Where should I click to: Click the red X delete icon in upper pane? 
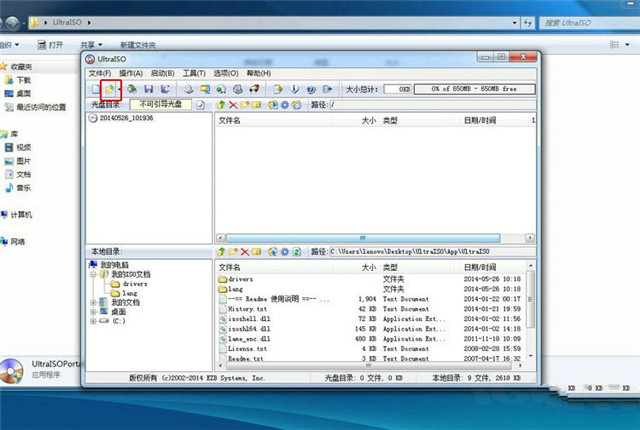[x=233, y=104]
